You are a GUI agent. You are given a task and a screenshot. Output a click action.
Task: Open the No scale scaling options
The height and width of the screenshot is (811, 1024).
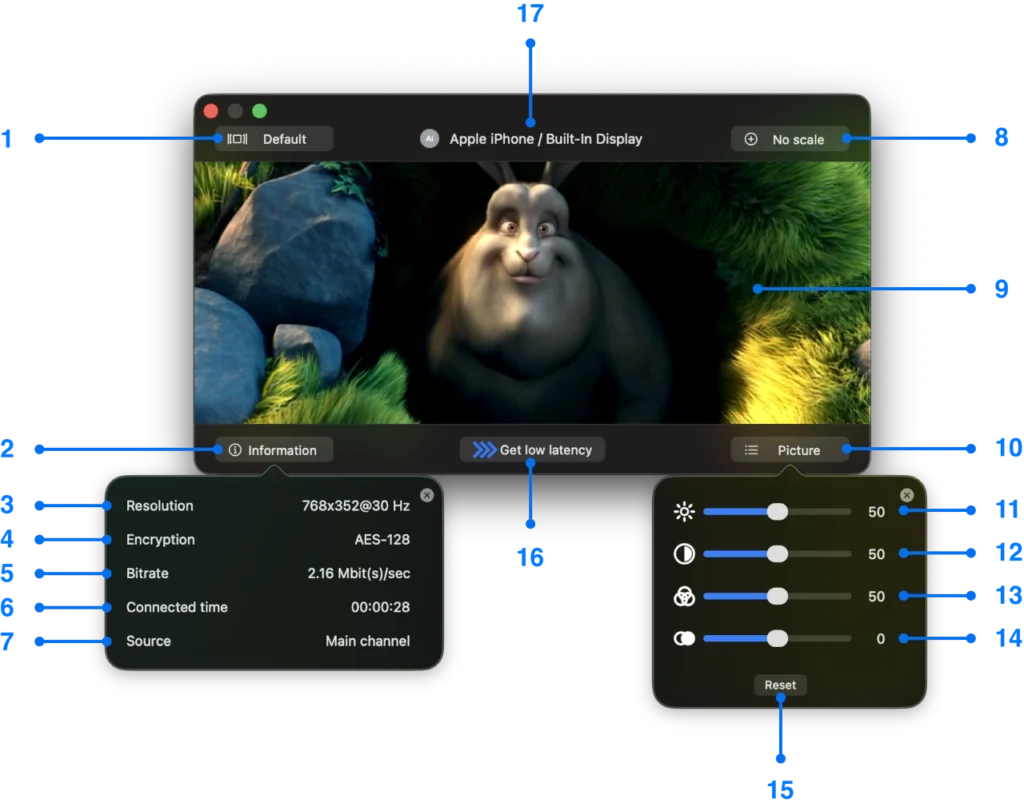(790, 139)
